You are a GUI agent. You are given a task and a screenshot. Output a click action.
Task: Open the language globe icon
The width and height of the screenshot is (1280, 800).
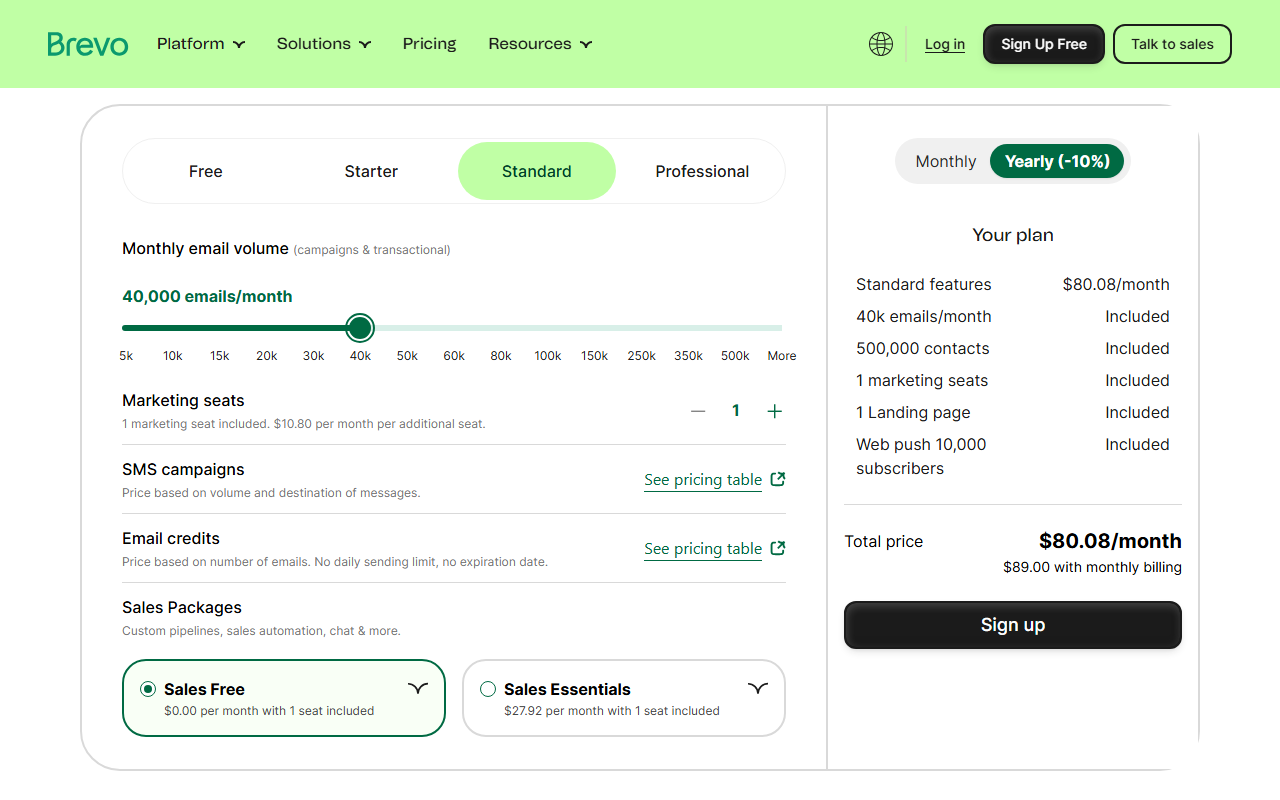(x=881, y=44)
